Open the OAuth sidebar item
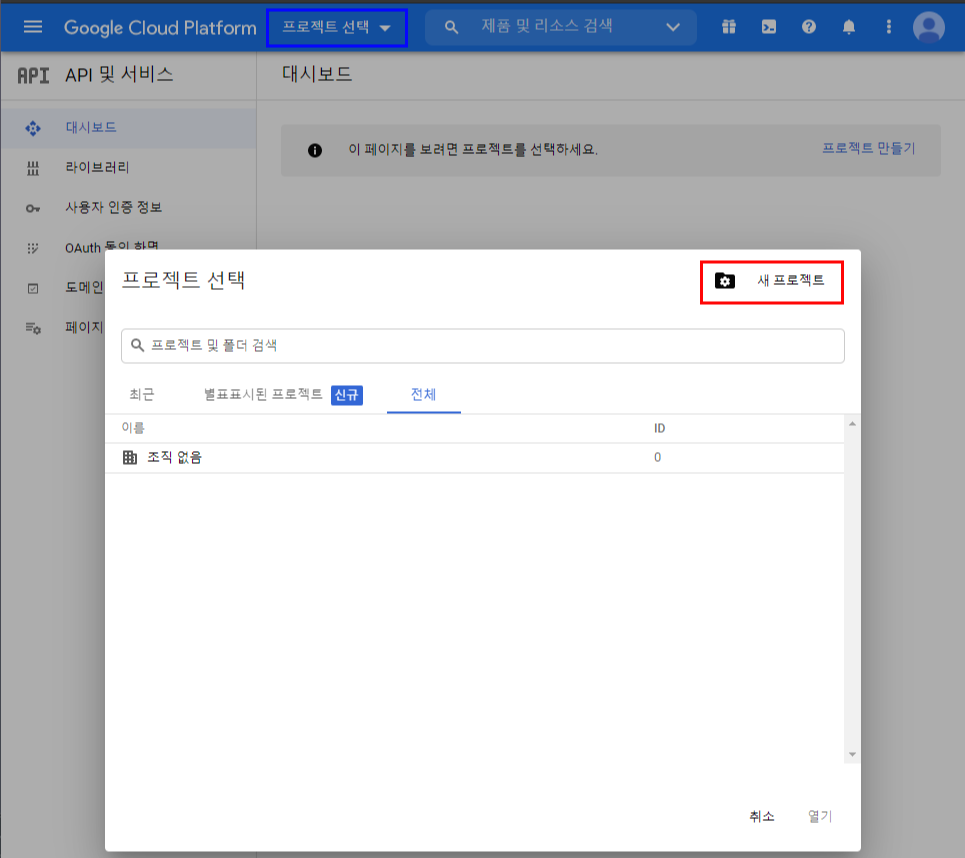The width and height of the screenshot is (965, 858). click(x=111, y=247)
